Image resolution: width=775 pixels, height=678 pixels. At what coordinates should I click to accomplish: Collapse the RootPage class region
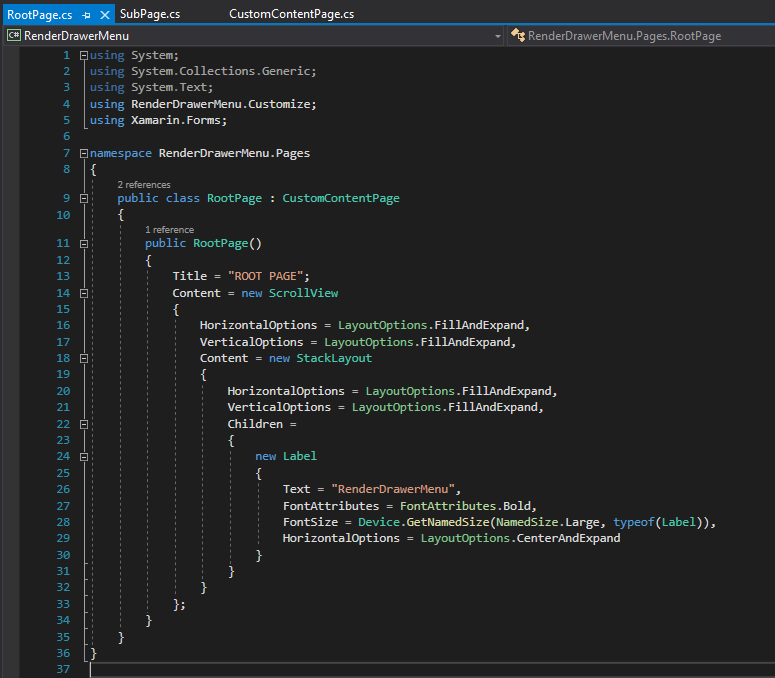coord(84,199)
